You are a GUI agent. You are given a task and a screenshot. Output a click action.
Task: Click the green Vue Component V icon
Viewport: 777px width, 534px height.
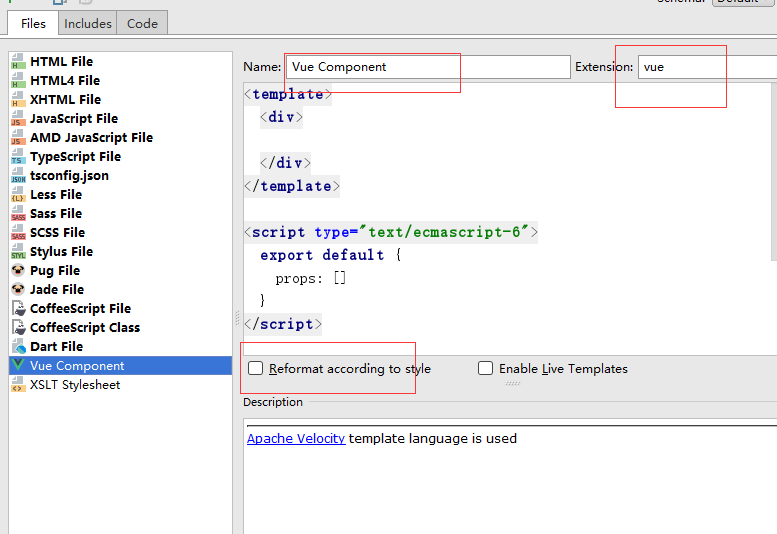18,365
